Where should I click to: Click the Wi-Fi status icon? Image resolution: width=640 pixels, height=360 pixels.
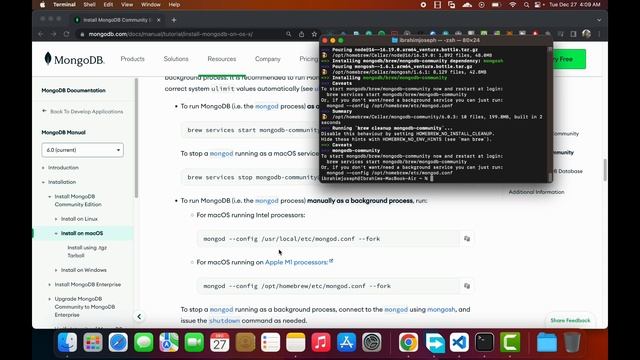tap(513, 5)
